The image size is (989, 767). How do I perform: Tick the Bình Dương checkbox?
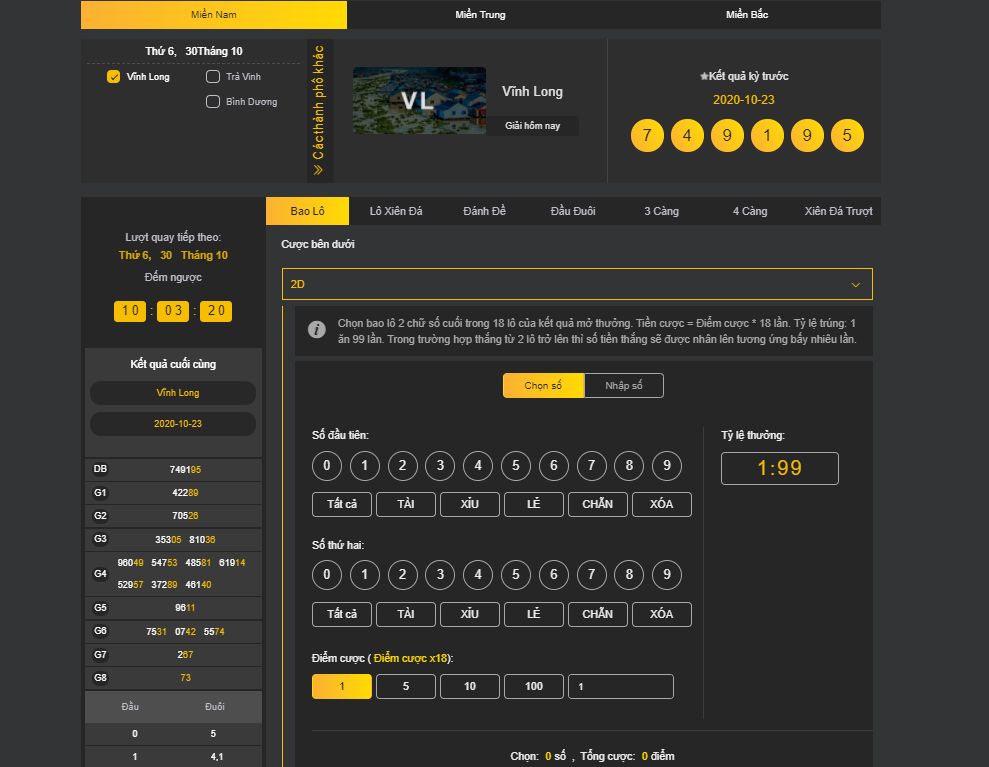click(213, 101)
